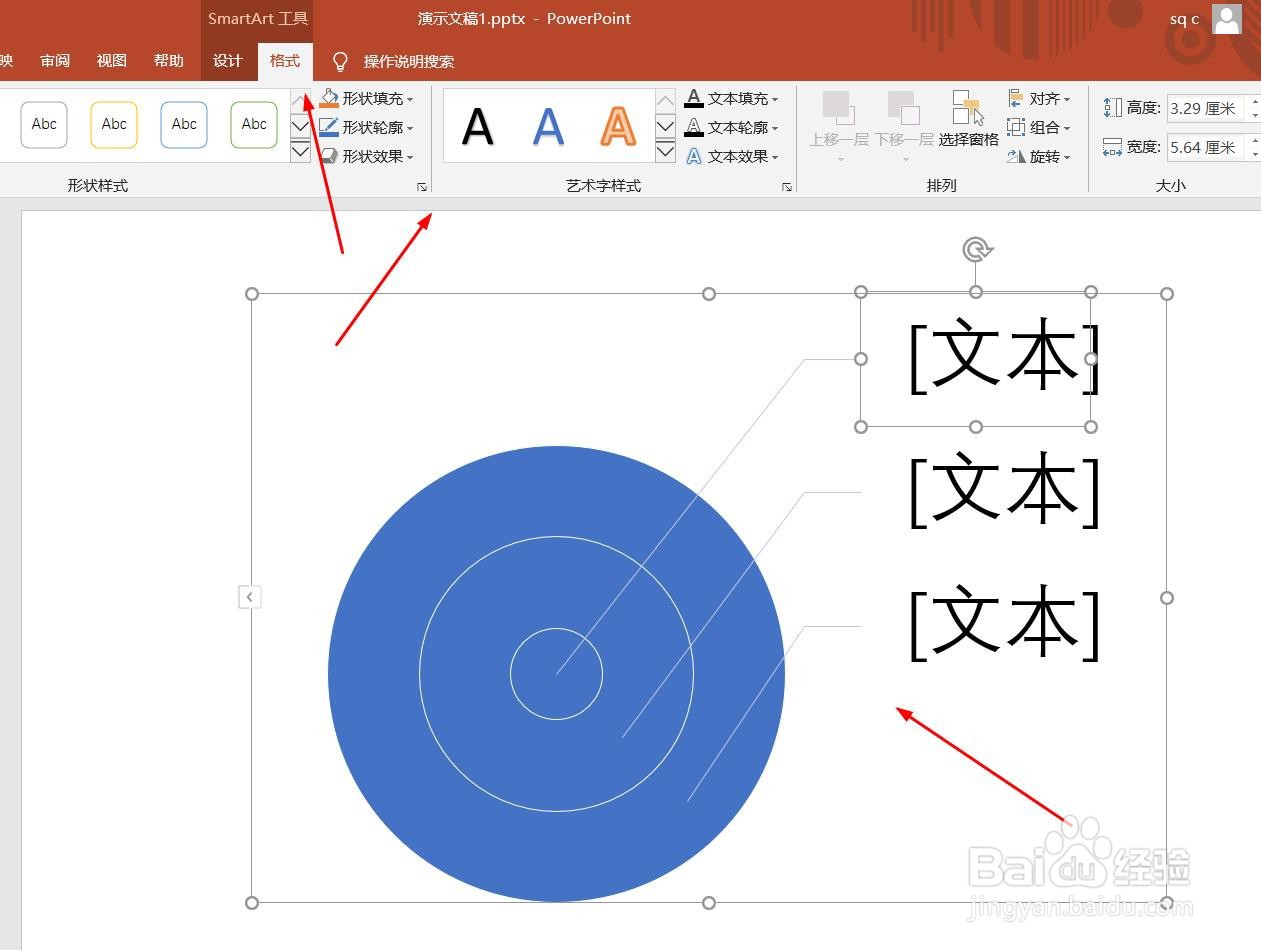Open the 形状填充 shape fill menu
Image resolution: width=1261 pixels, height=950 pixels.
point(366,98)
